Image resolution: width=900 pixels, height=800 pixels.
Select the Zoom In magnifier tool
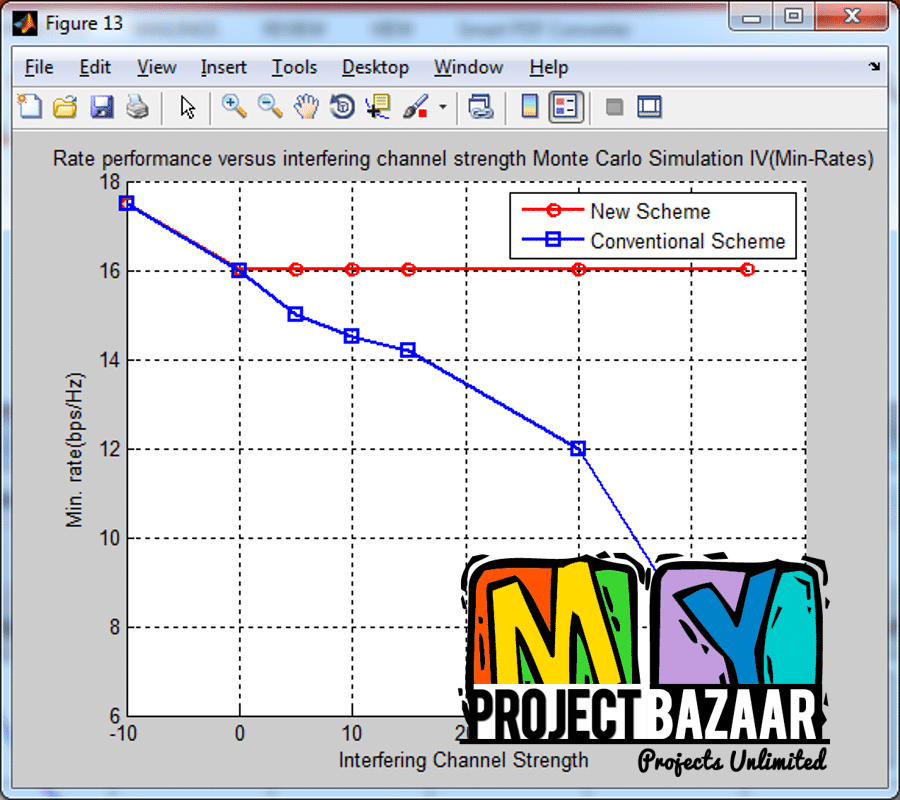(234, 107)
